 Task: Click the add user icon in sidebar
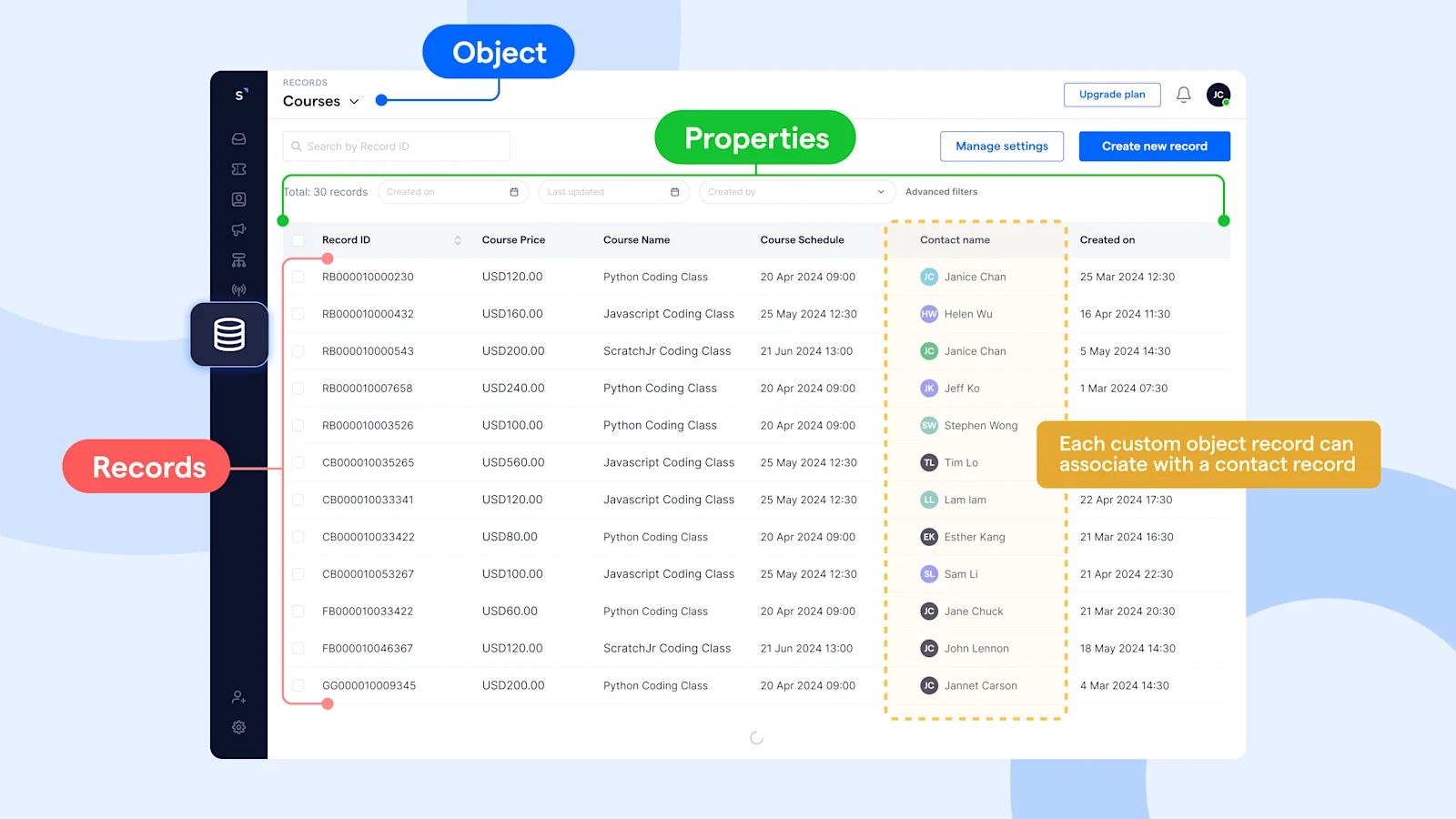tap(238, 697)
